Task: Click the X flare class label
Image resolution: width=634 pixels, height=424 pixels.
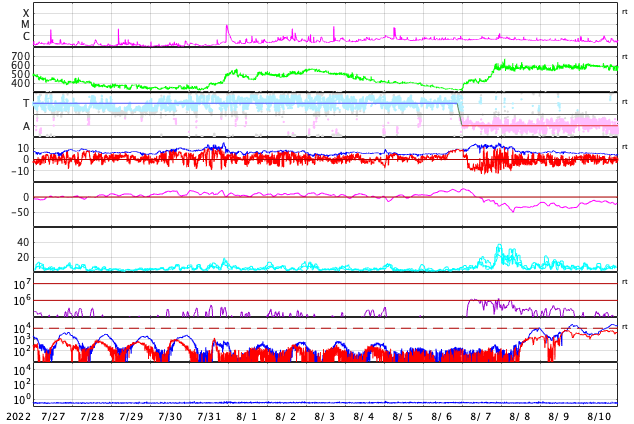Action: [x=26, y=13]
